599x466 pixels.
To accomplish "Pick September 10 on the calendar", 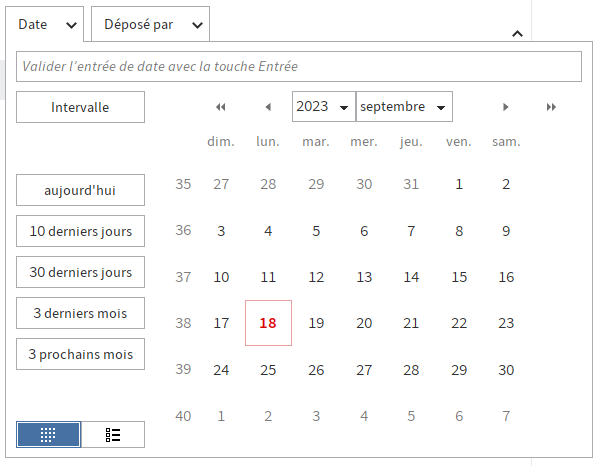I will (221, 277).
